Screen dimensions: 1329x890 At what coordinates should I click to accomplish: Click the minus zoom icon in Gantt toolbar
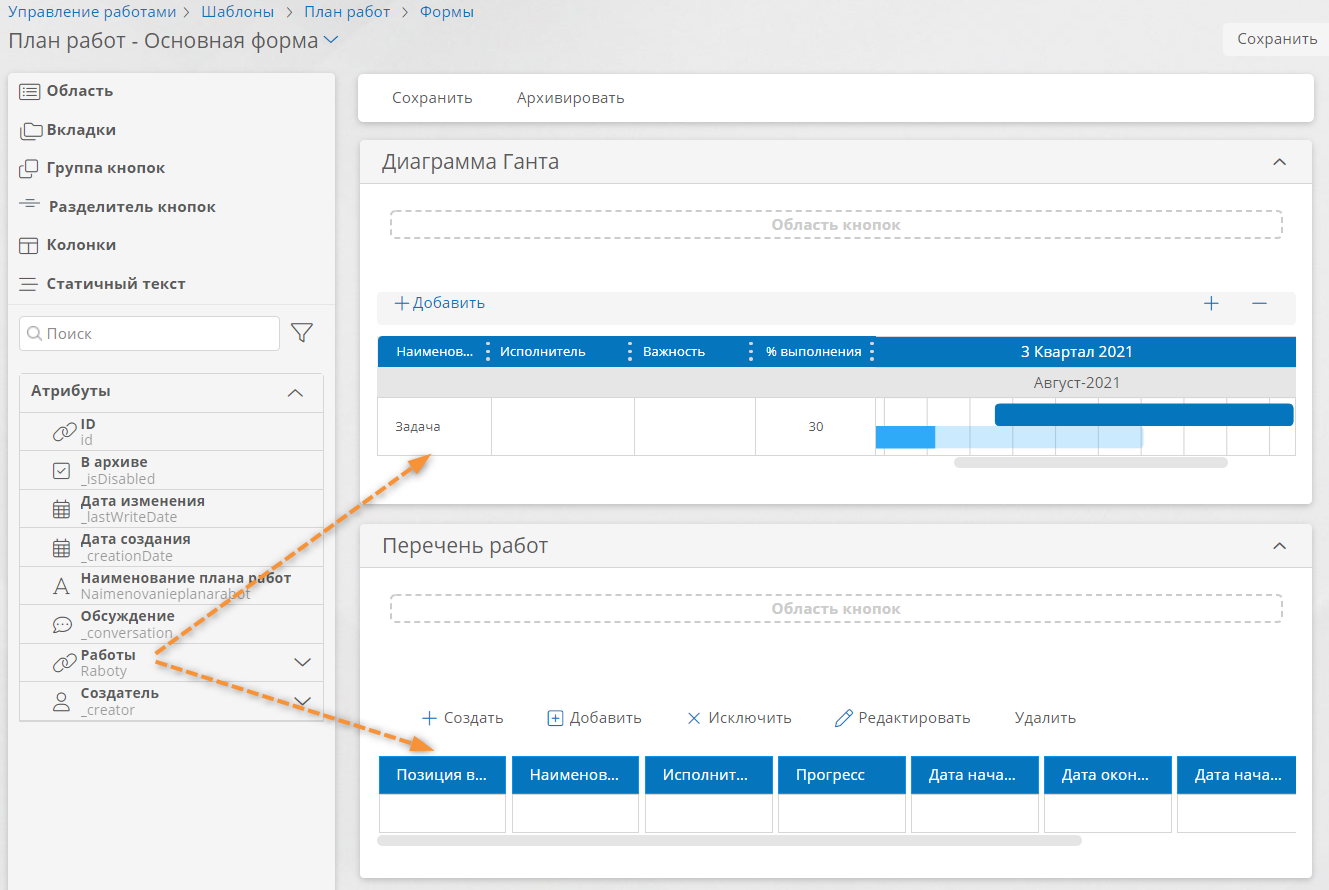(x=1259, y=303)
